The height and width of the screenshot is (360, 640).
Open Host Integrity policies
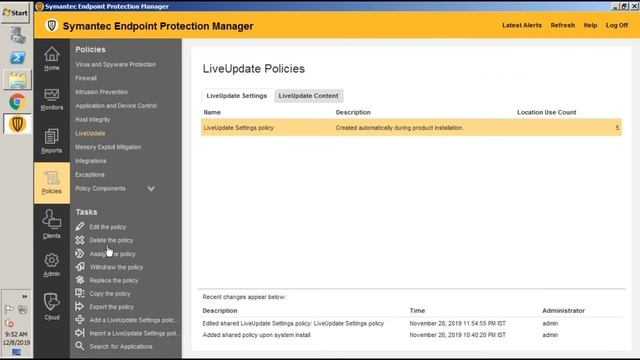pyautogui.click(x=93, y=120)
